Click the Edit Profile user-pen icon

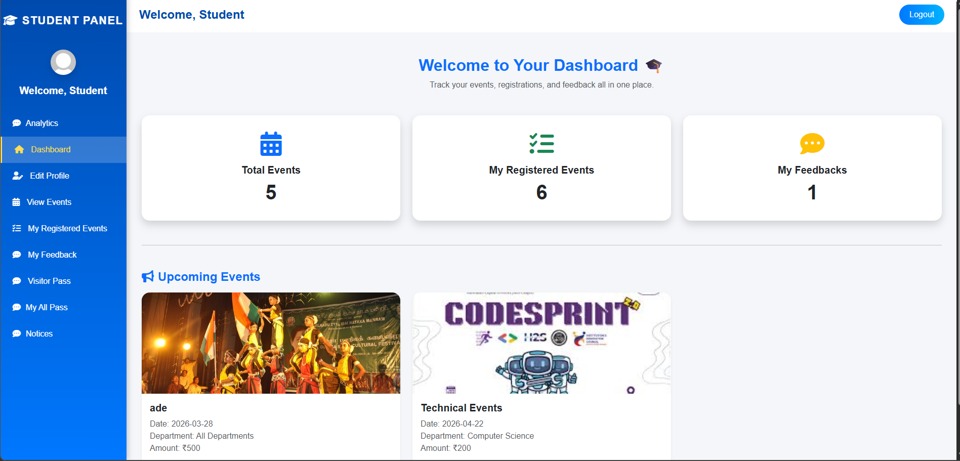18,176
